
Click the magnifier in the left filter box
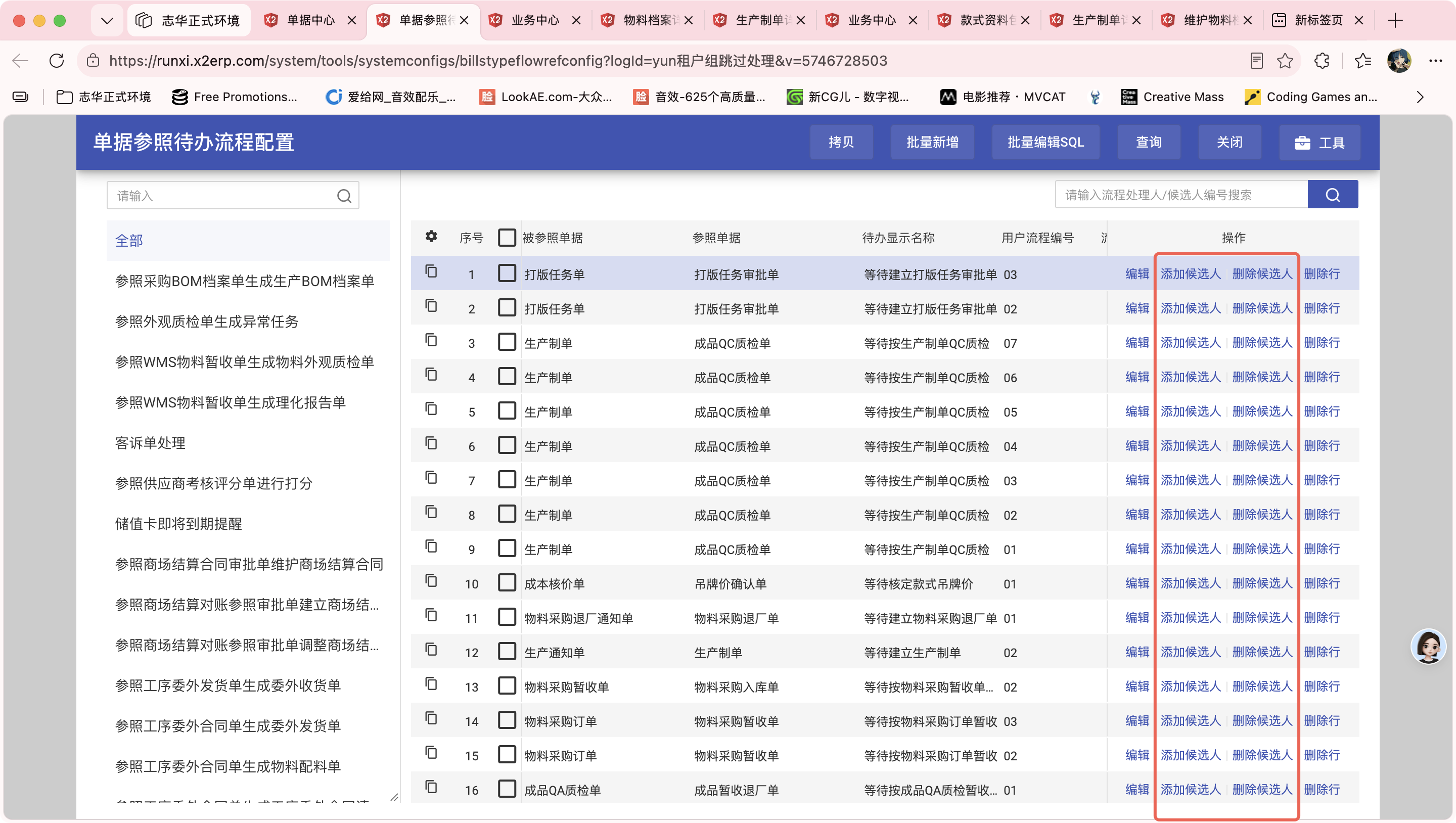click(344, 196)
